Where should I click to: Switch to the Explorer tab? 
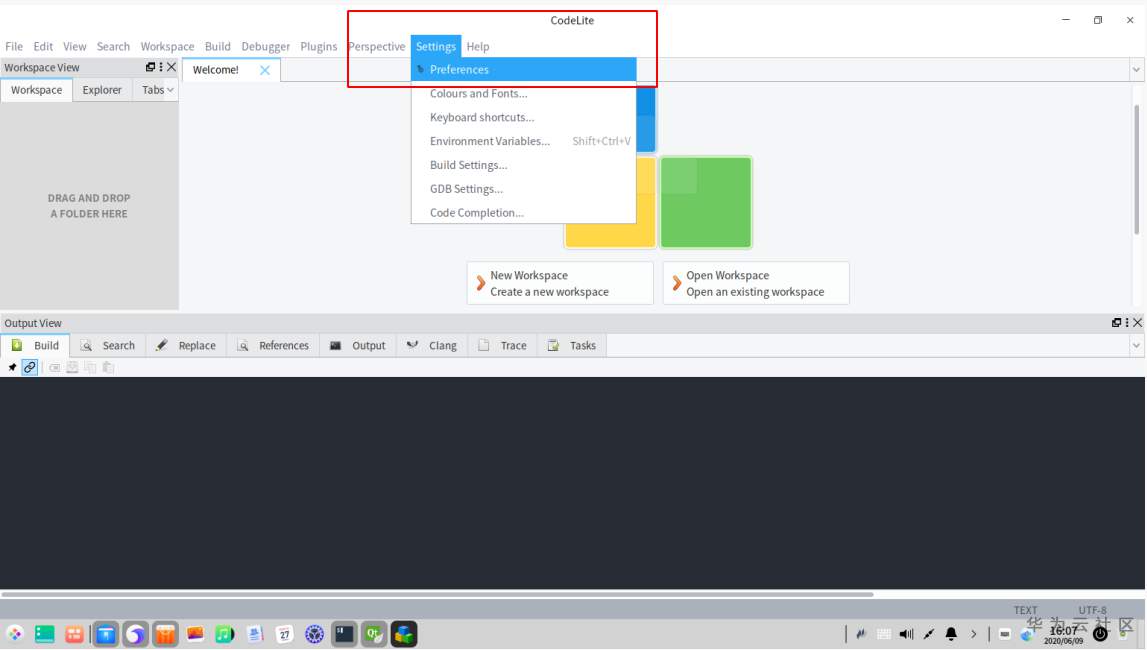[102, 90]
